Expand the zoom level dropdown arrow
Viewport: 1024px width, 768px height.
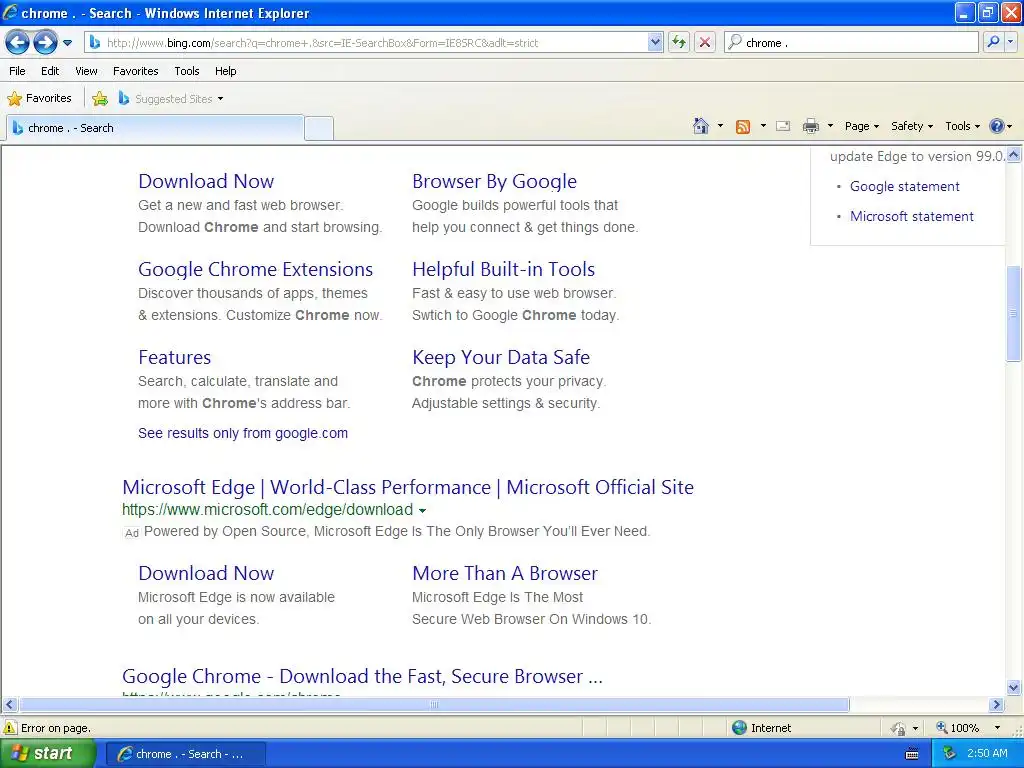(997, 728)
